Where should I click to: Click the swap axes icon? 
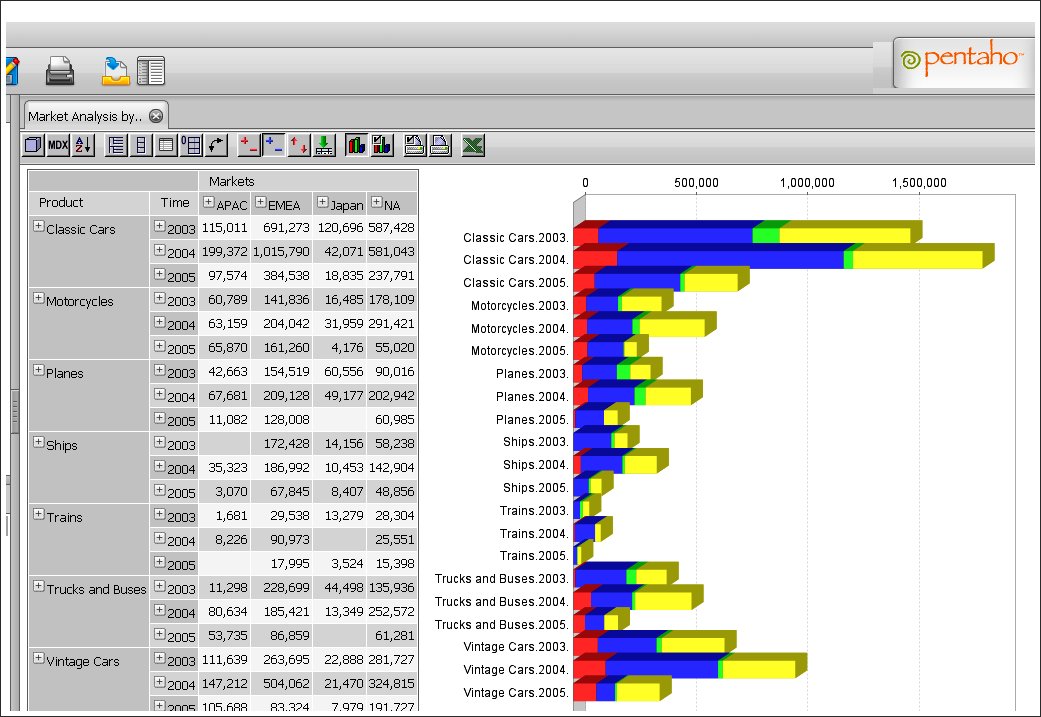coord(217,146)
